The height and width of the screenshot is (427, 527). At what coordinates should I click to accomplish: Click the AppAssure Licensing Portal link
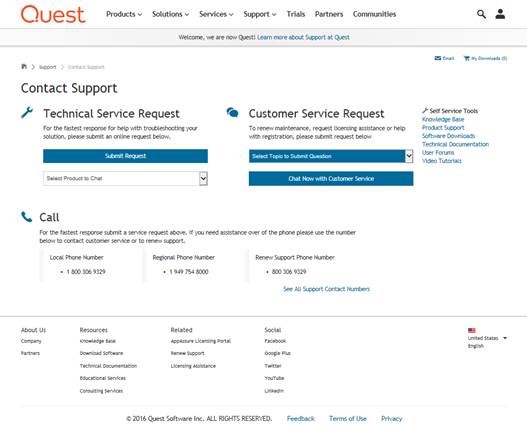(201, 341)
